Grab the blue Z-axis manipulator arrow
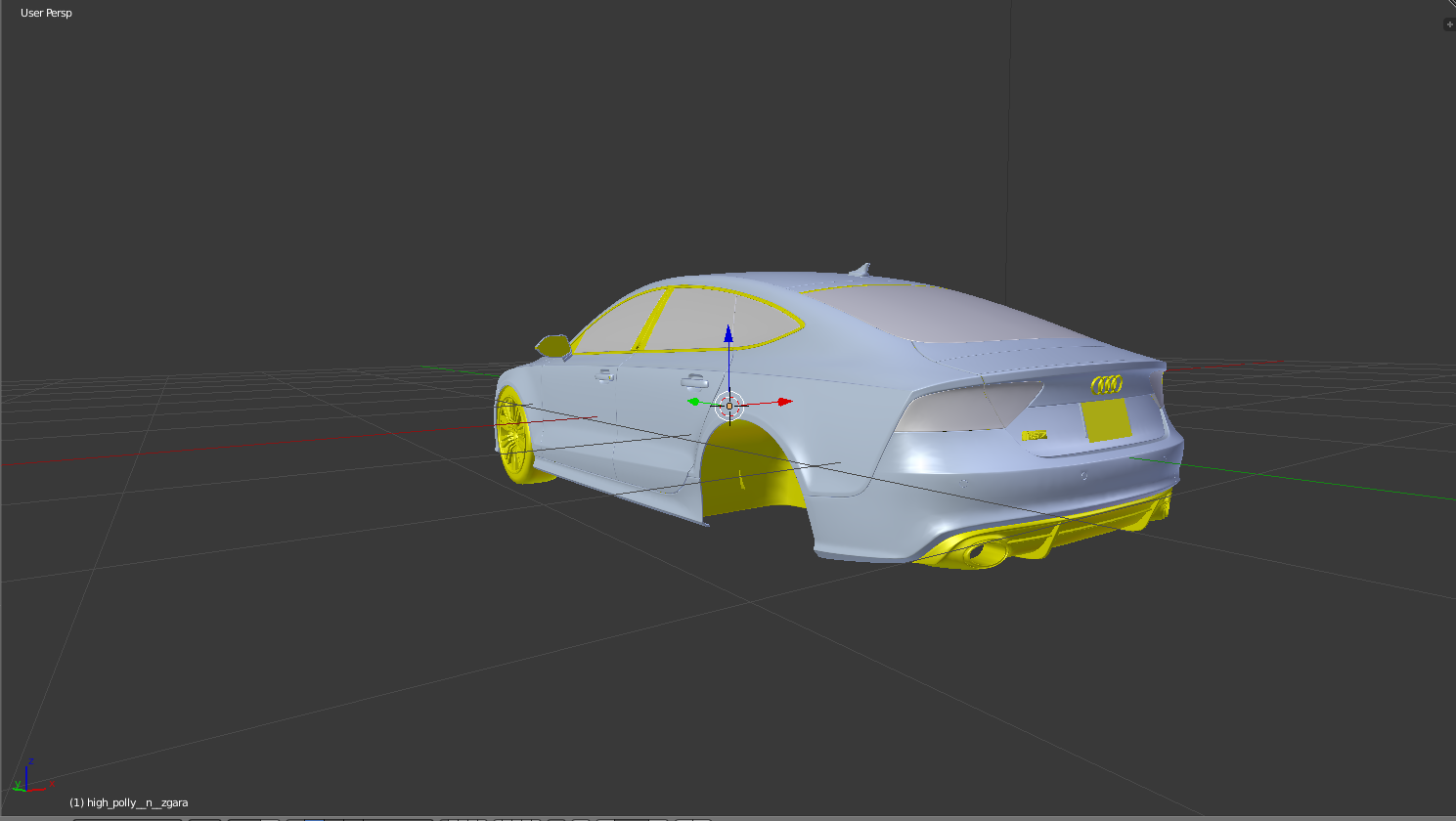1456x821 pixels. [x=728, y=335]
